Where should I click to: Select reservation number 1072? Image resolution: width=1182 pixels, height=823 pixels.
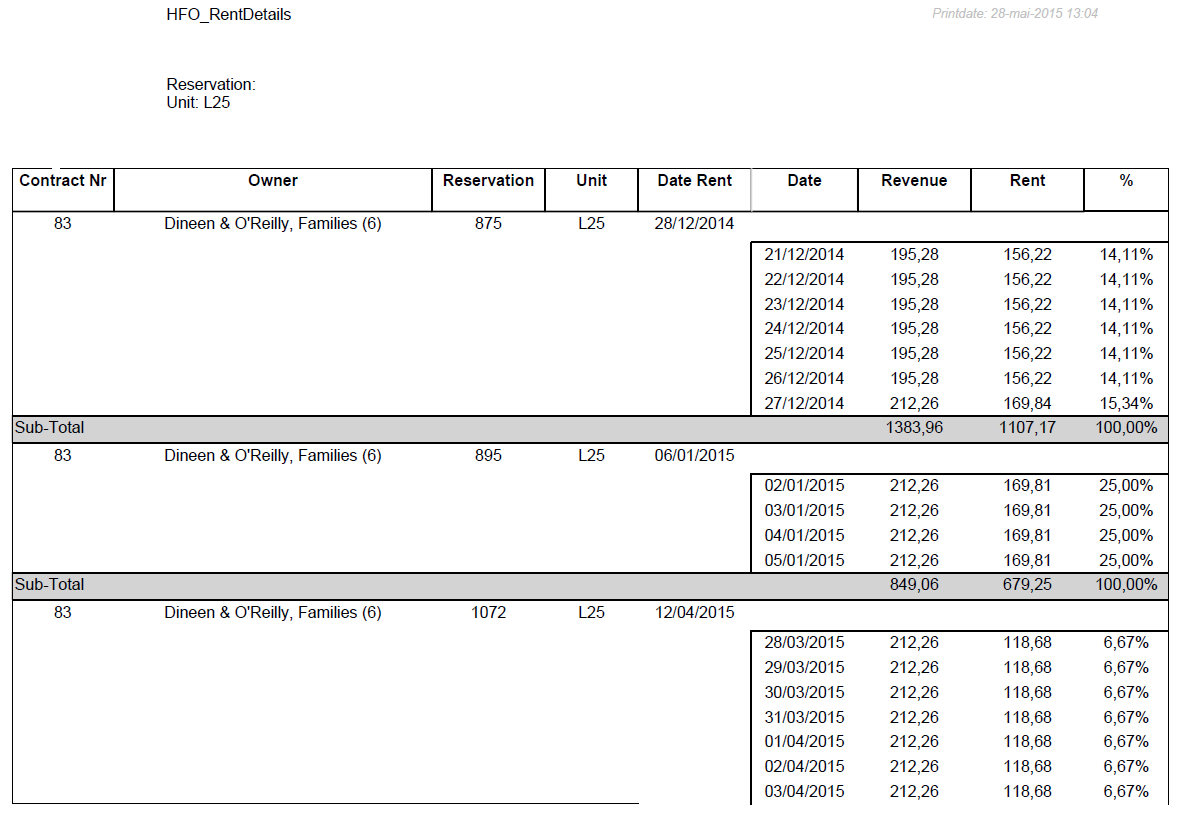click(488, 613)
